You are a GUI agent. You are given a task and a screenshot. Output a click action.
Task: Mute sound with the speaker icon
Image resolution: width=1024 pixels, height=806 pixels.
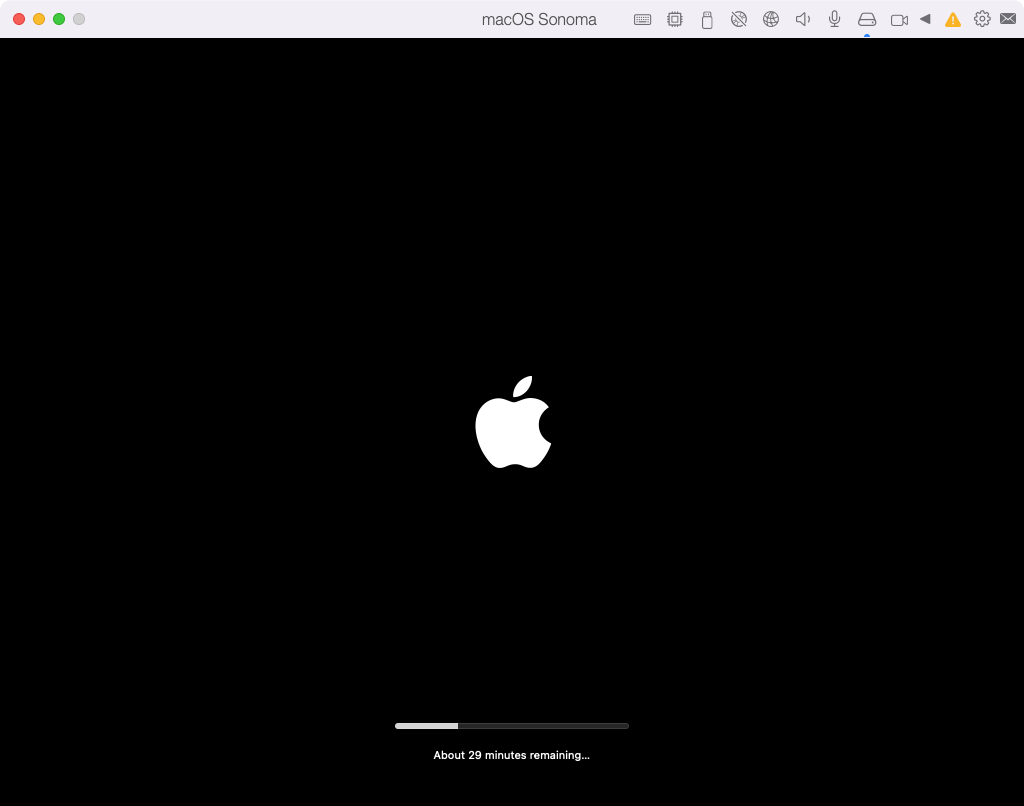click(802, 19)
